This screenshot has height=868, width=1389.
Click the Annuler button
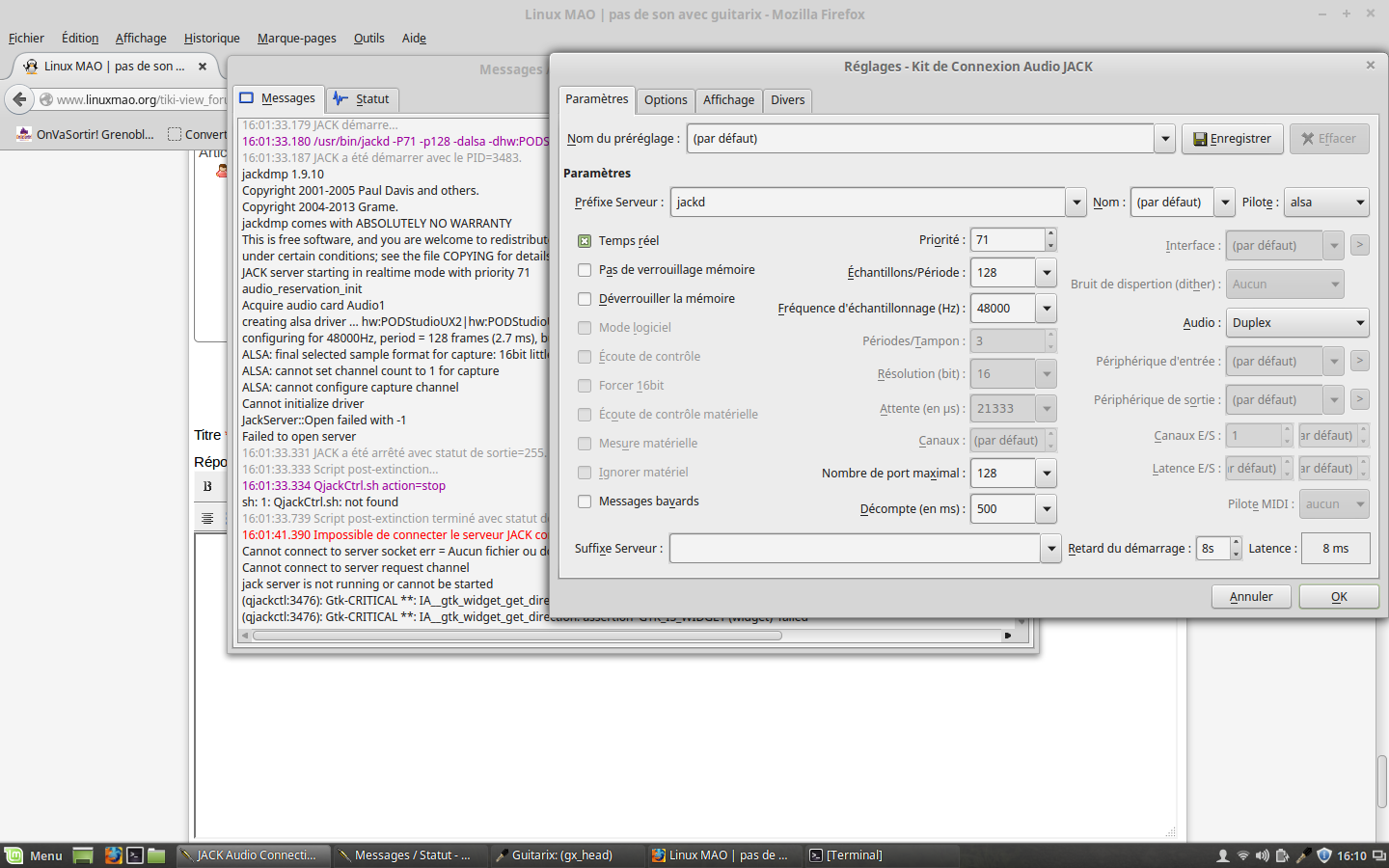[x=1251, y=597]
